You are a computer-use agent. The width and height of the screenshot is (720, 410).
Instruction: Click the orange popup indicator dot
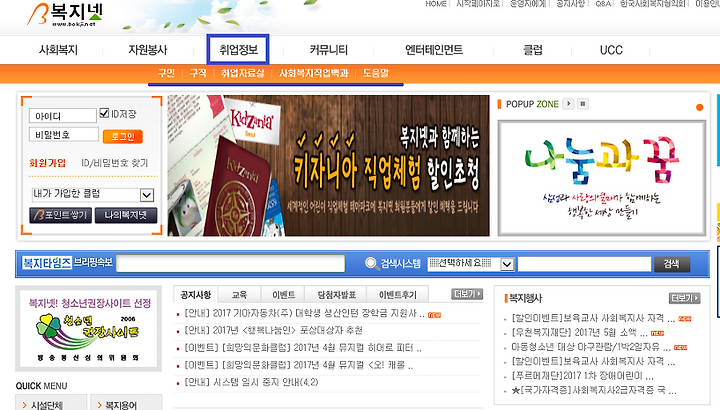click(699, 107)
